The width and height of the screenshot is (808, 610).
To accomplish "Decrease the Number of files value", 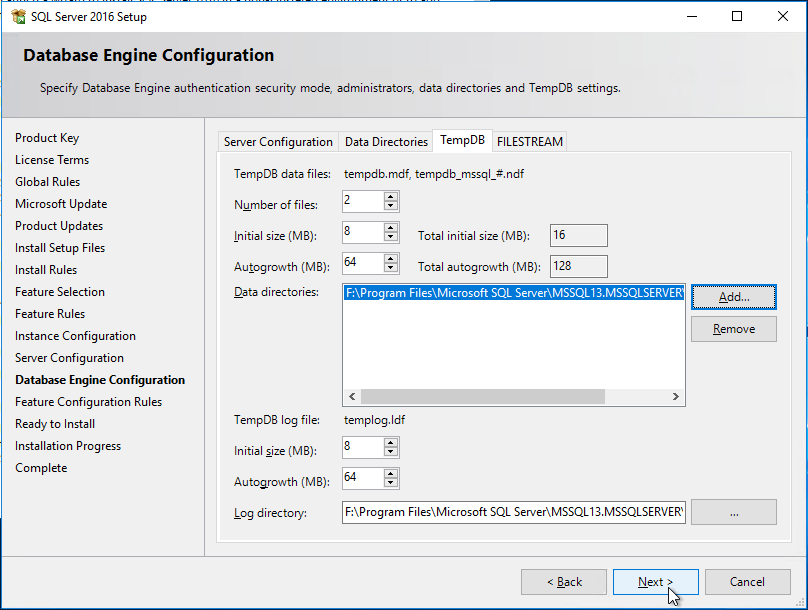I will point(391,206).
